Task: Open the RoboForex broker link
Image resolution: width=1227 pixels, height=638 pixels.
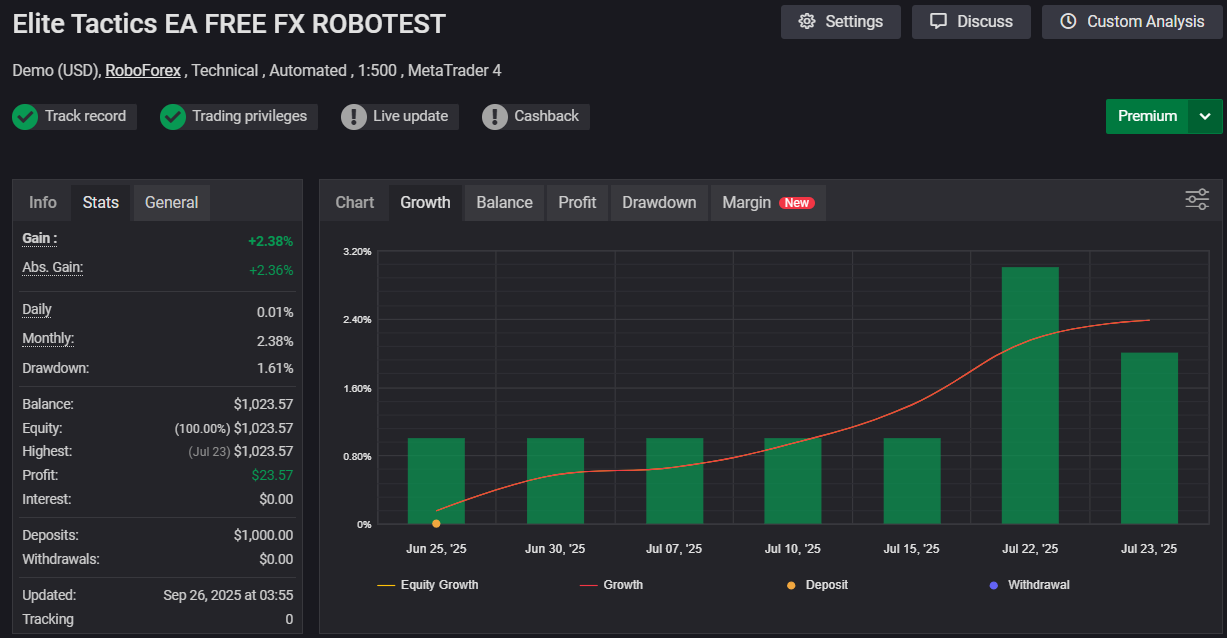Action: coord(143,71)
